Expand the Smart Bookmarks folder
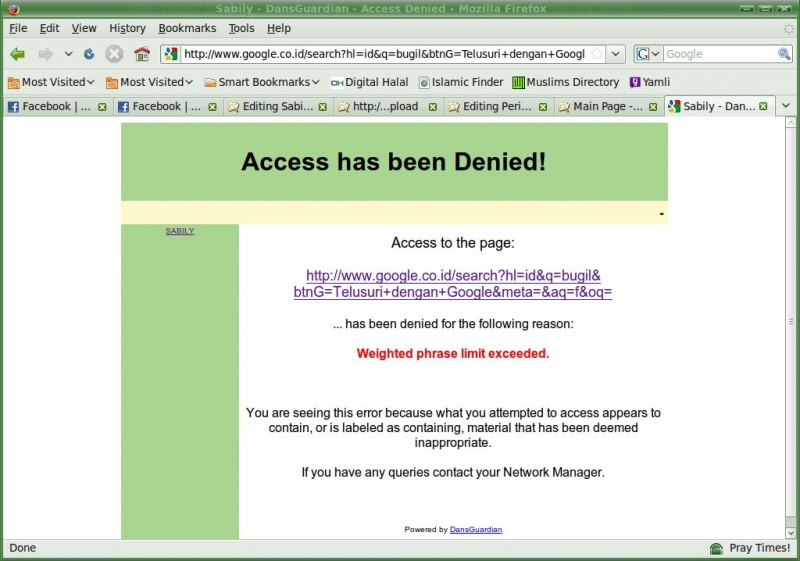The image size is (800, 561). [262, 82]
